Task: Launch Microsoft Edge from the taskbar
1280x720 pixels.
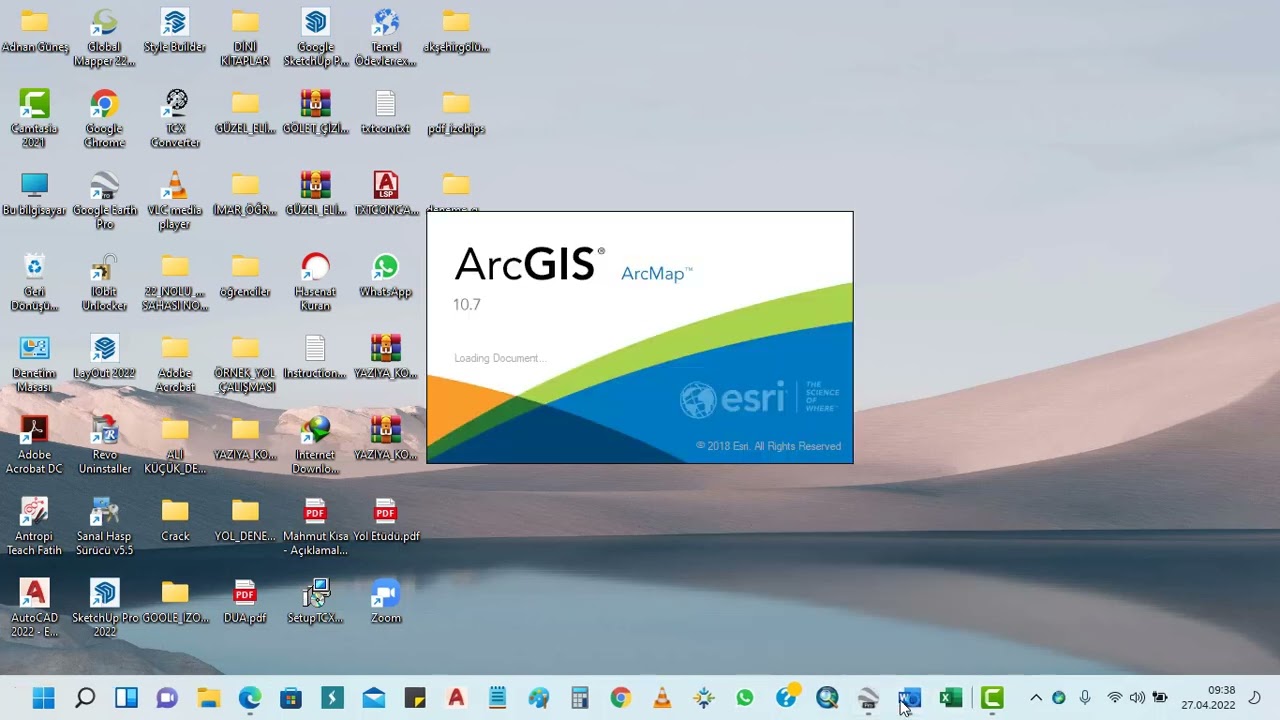Action: click(250, 698)
